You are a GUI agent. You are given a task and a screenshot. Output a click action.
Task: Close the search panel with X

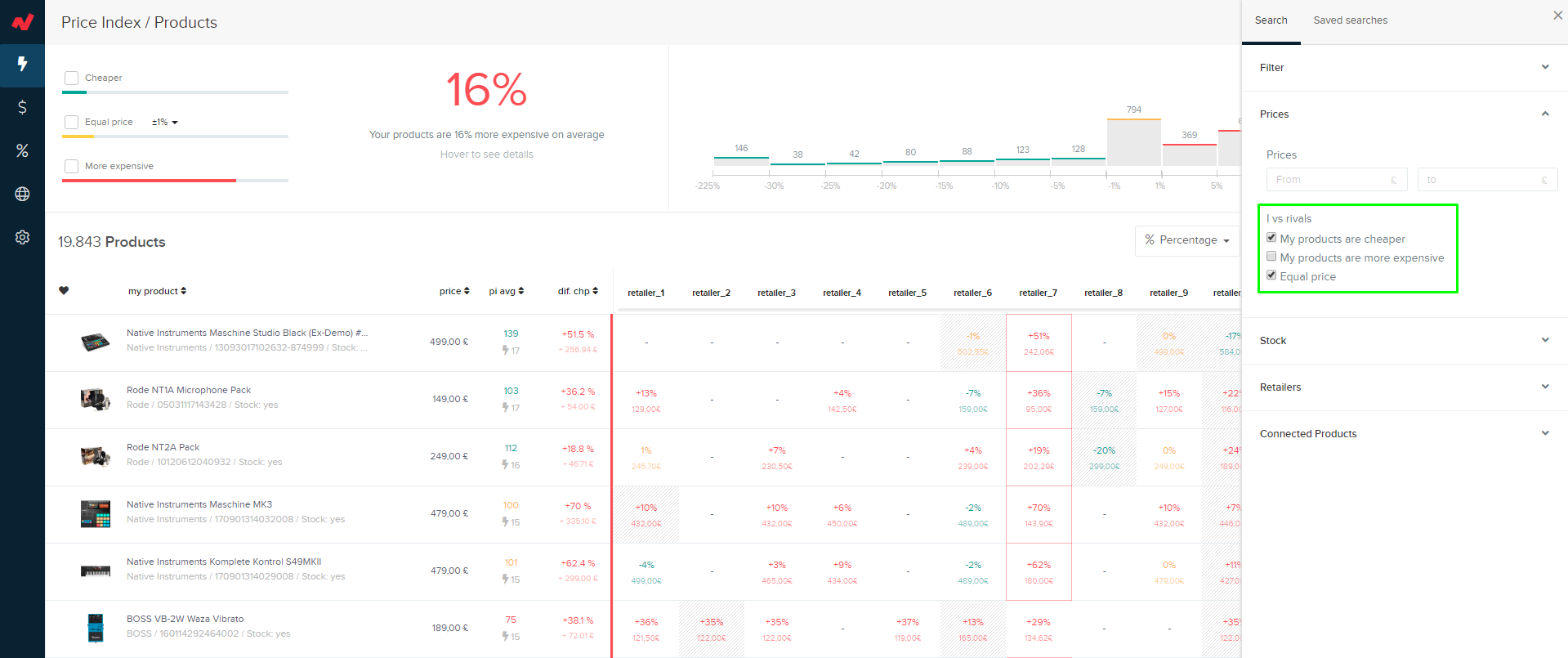pos(1557,16)
